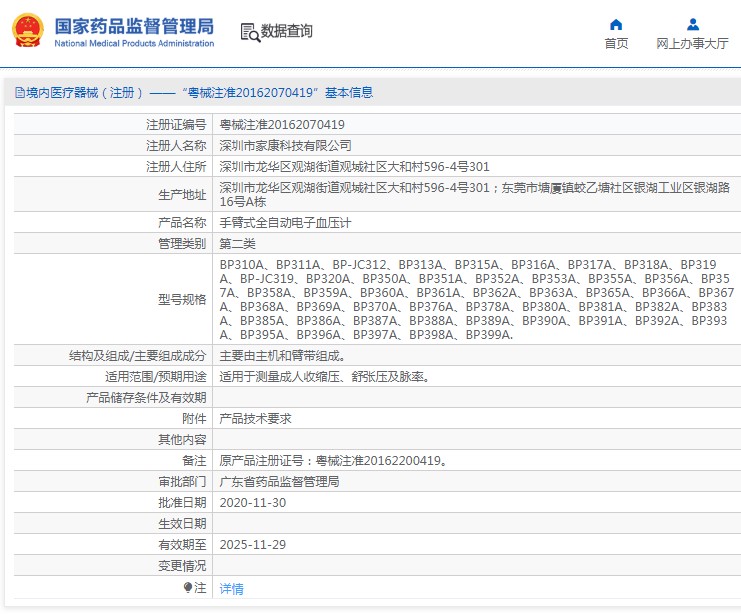
Task: Click the 有效期至 row label
Action: click(182, 545)
